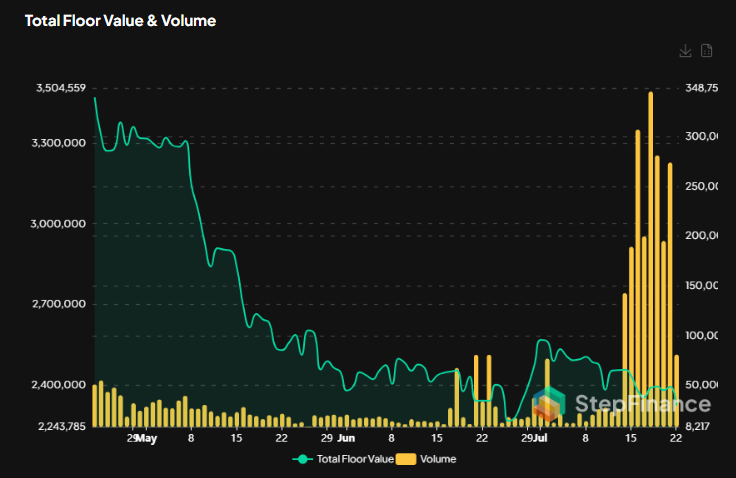Screen dimensions: 736x478
Task: Click the Jul label on x-axis
Action: pyautogui.click(x=542, y=438)
